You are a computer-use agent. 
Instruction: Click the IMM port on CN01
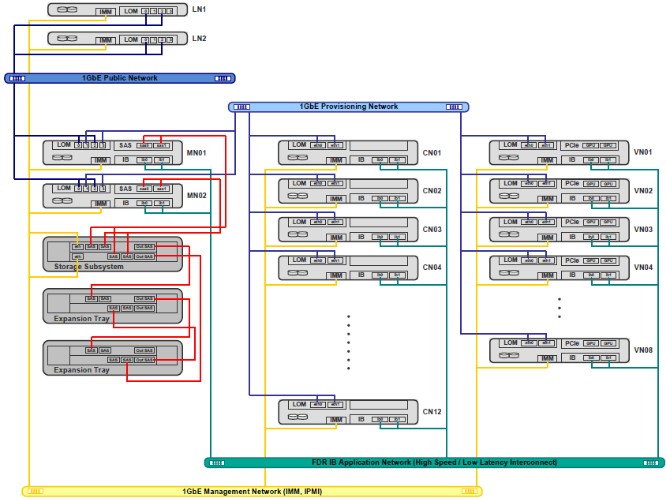coord(336,161)
